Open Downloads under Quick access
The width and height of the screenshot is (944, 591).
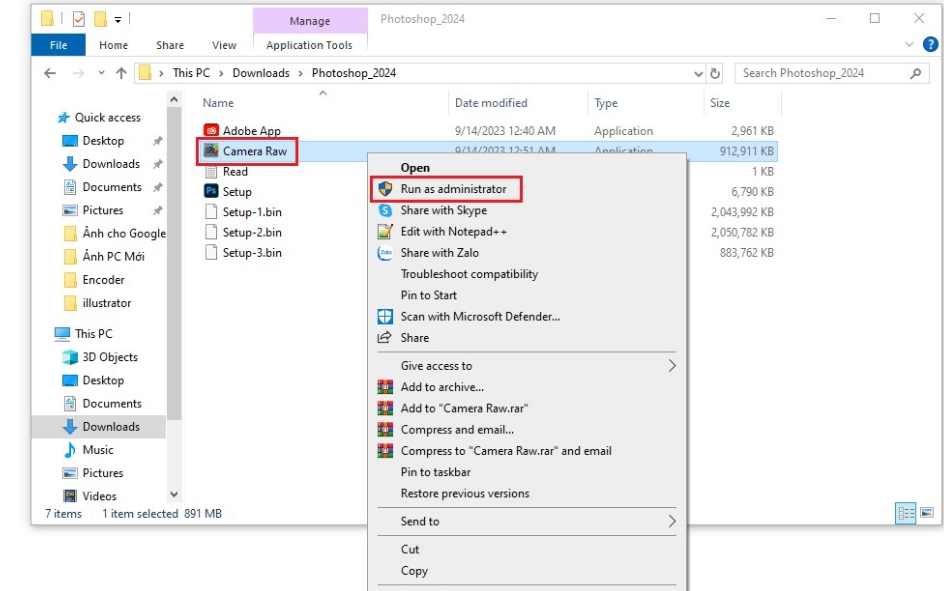(x=110, y=164)
